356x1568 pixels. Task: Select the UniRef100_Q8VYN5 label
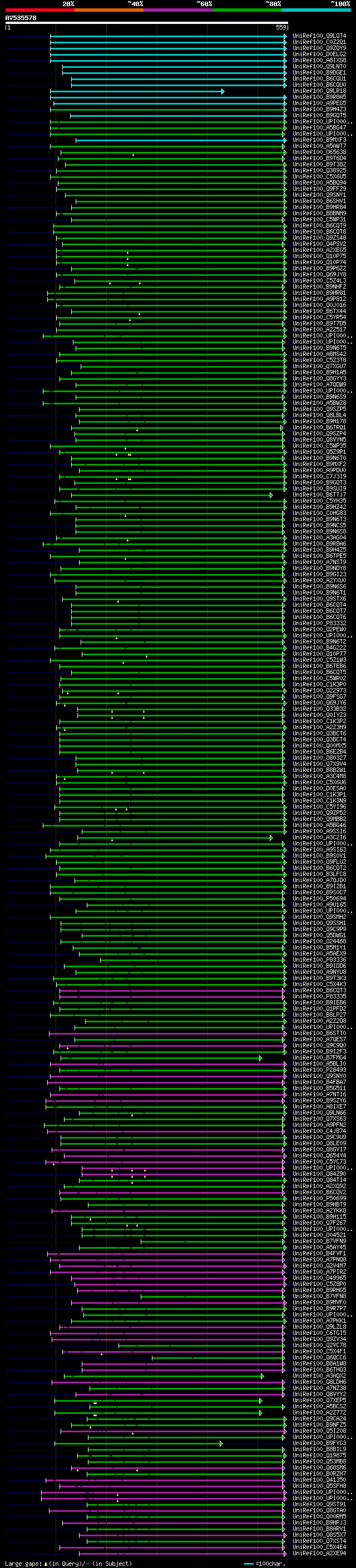[319, 439]
